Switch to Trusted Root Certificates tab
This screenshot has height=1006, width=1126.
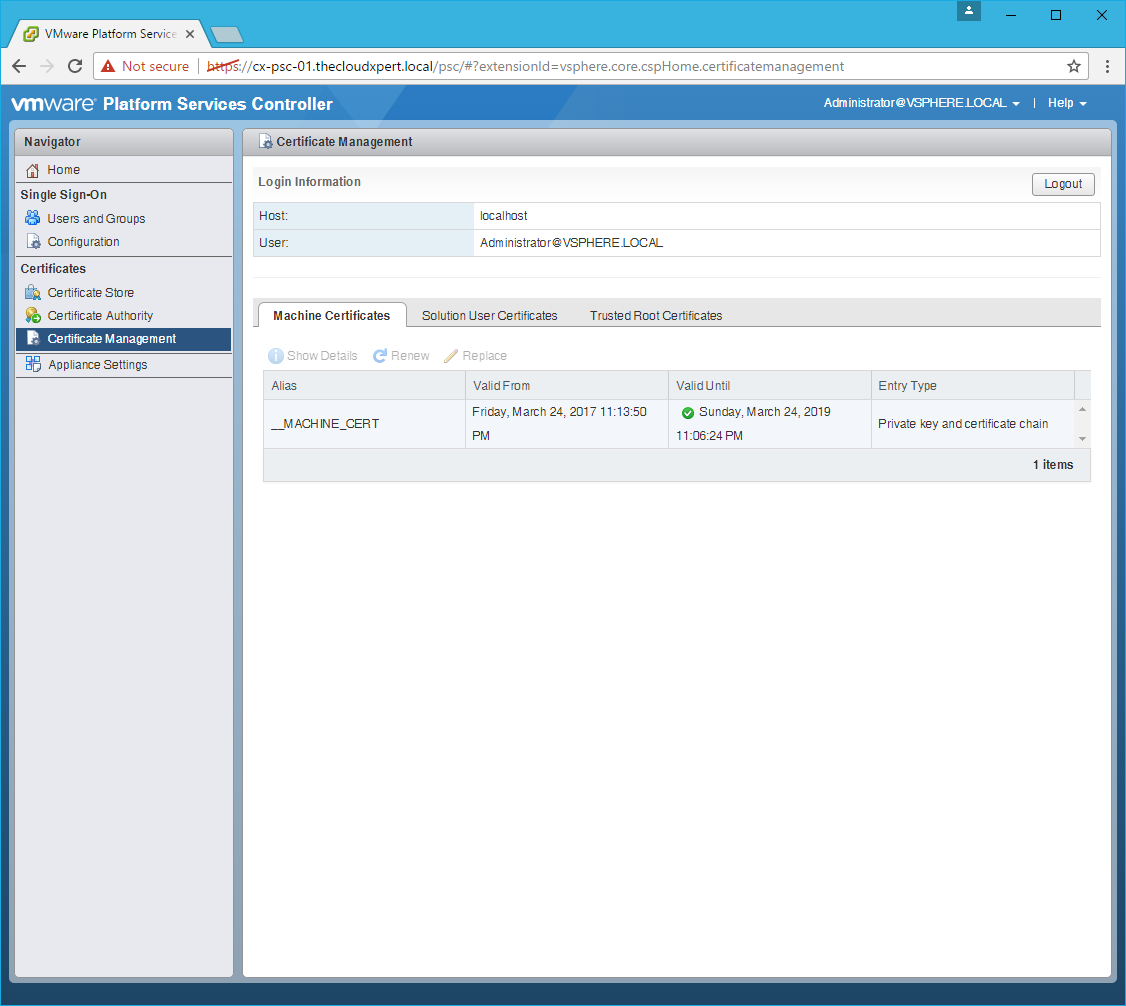pos(655,316)
